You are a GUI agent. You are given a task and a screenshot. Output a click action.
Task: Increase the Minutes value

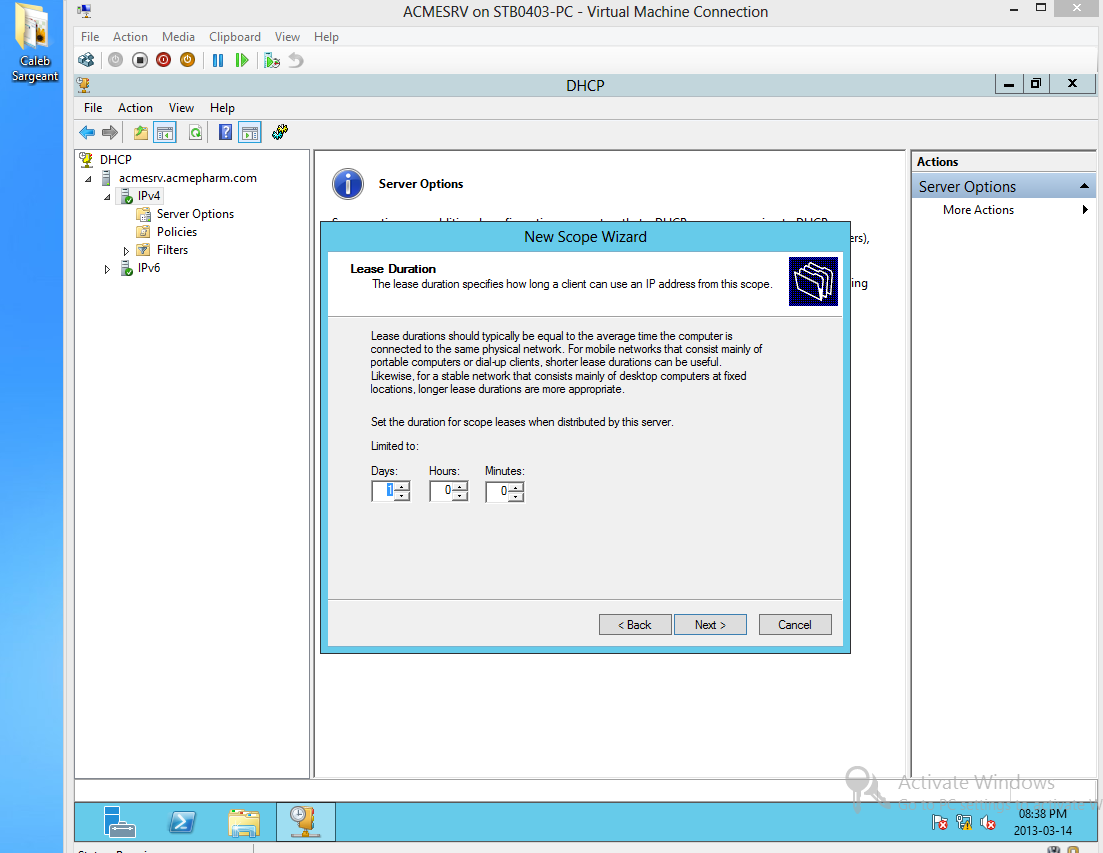[516, 487]
